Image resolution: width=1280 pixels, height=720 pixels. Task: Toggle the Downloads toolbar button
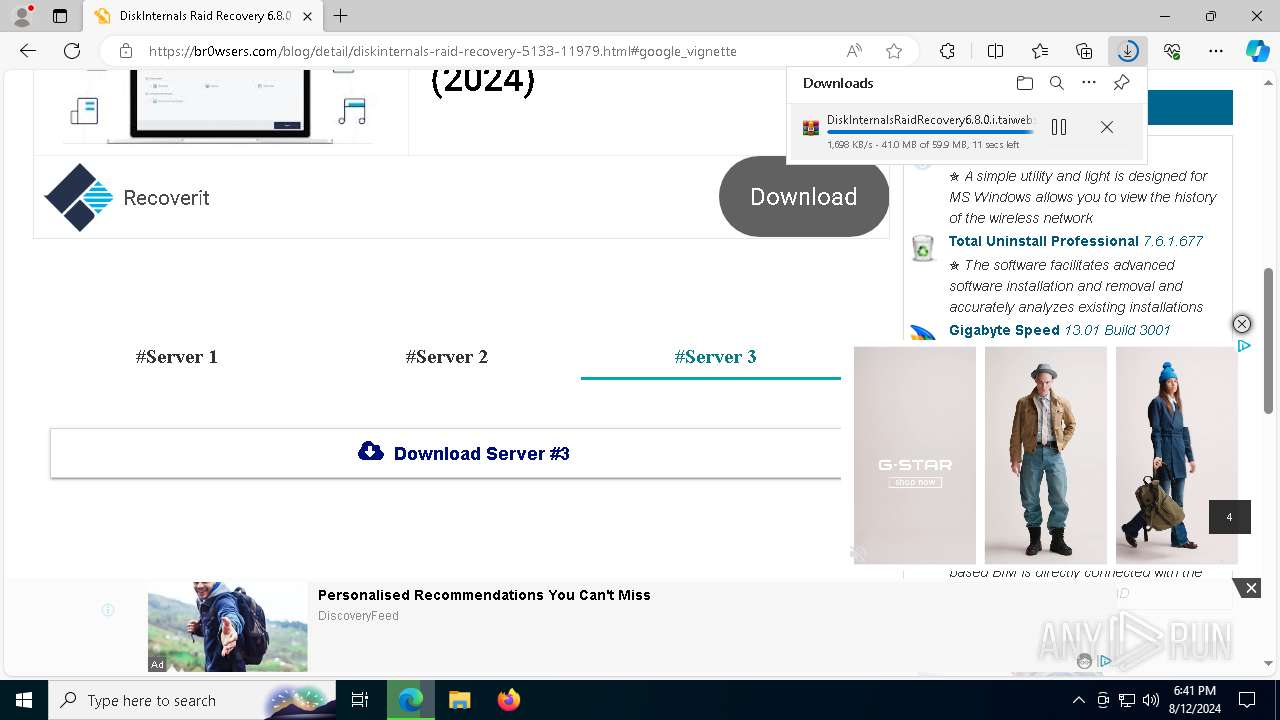1128,51
